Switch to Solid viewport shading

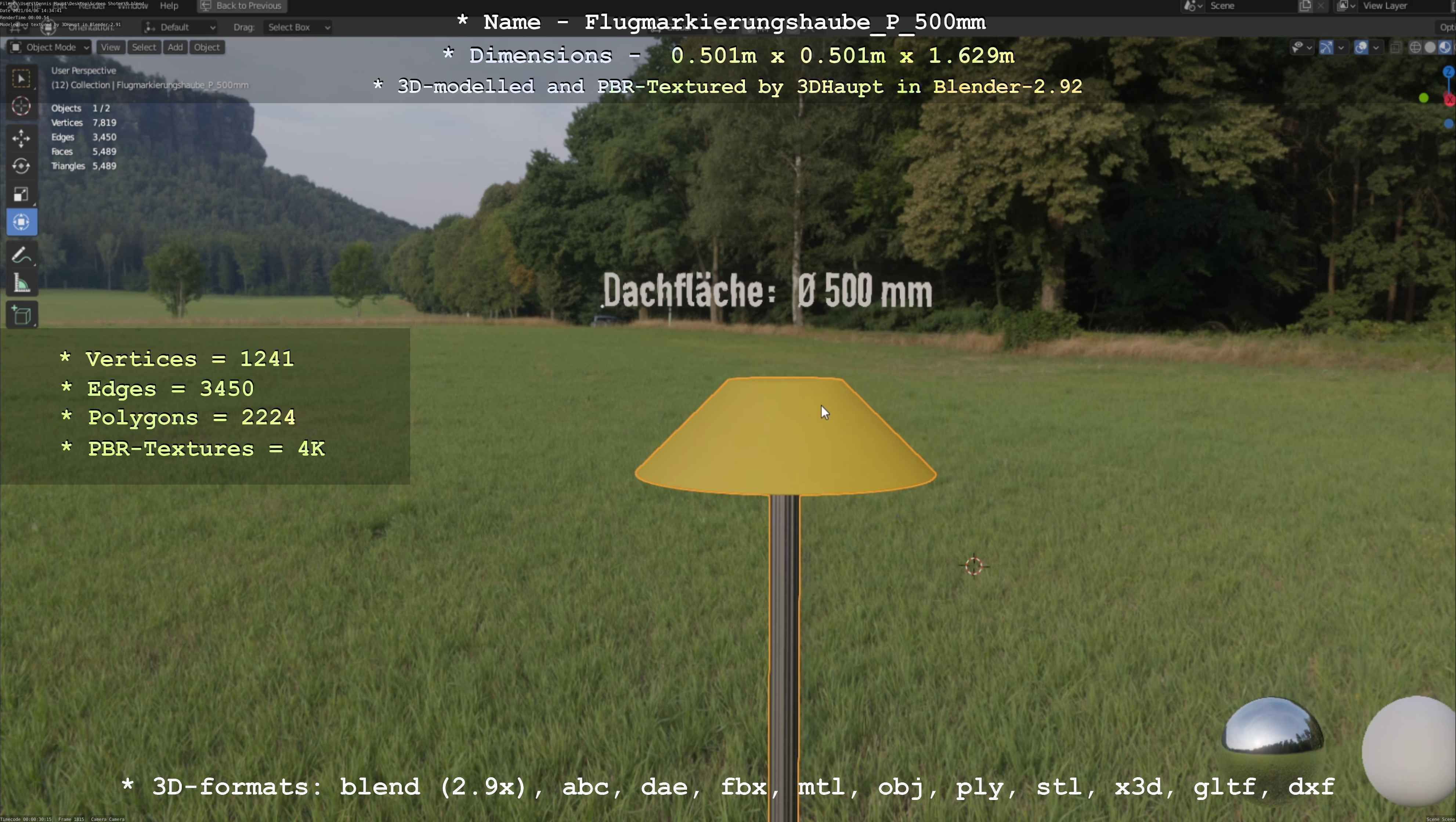(1430, 47)
